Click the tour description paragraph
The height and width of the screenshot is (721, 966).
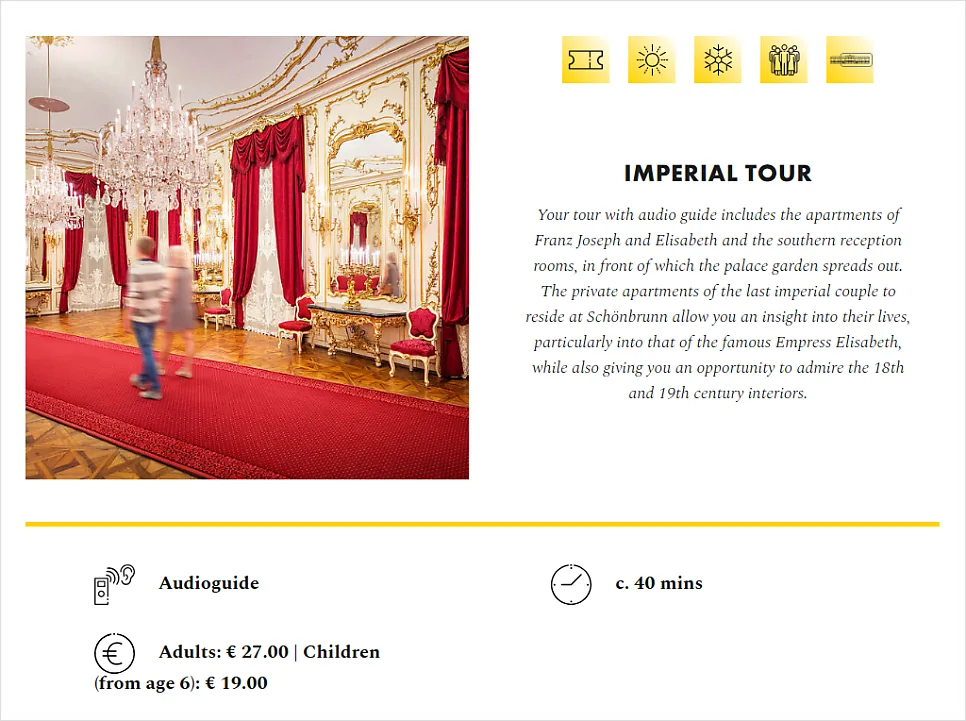(717, 303)
